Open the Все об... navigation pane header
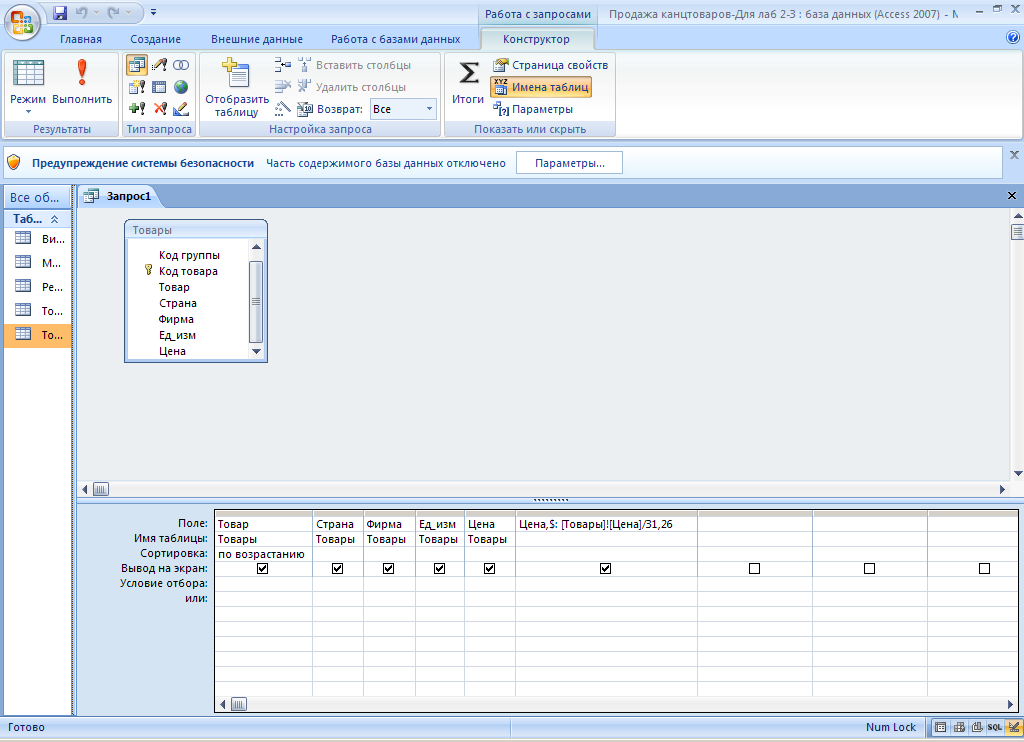Image resolution: width=1024 pixels, height=742 pixels. [x=37, y=197]
